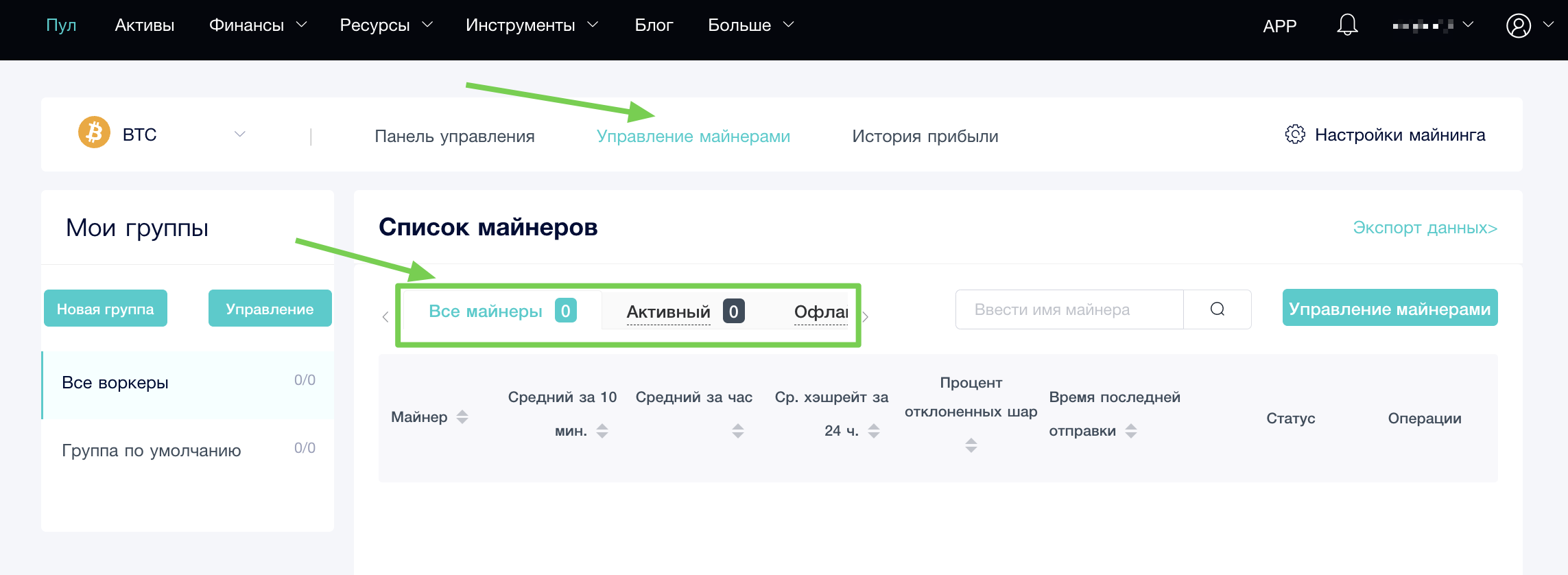Switch to Управление майнерами tab

click(x=693, y=136)
